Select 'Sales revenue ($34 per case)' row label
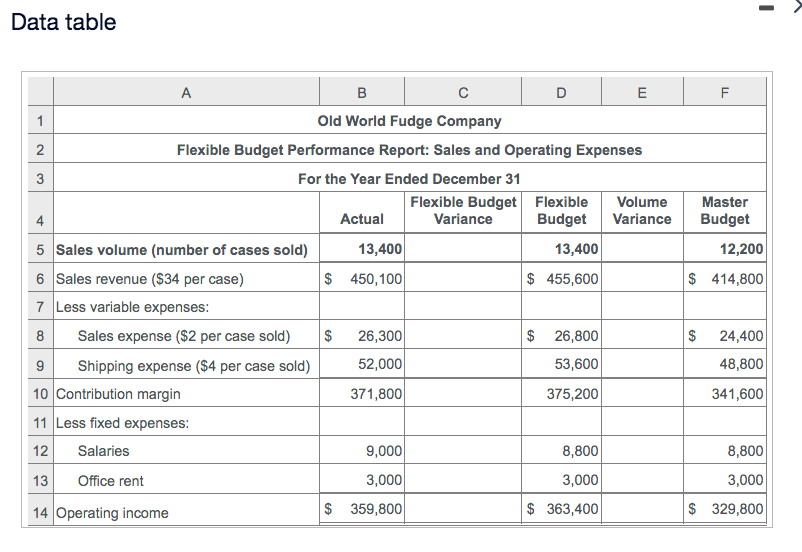The image size is (802, 552). click(x=149, y=279)
